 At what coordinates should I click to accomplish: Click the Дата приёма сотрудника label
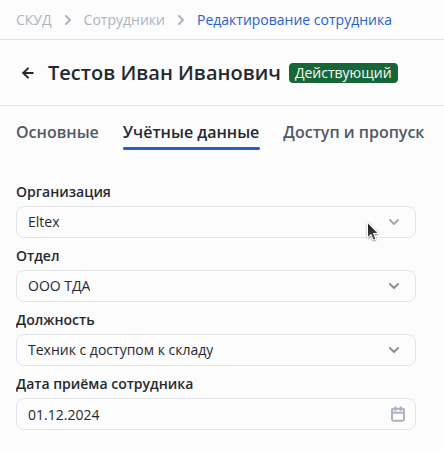coord(105,384)
